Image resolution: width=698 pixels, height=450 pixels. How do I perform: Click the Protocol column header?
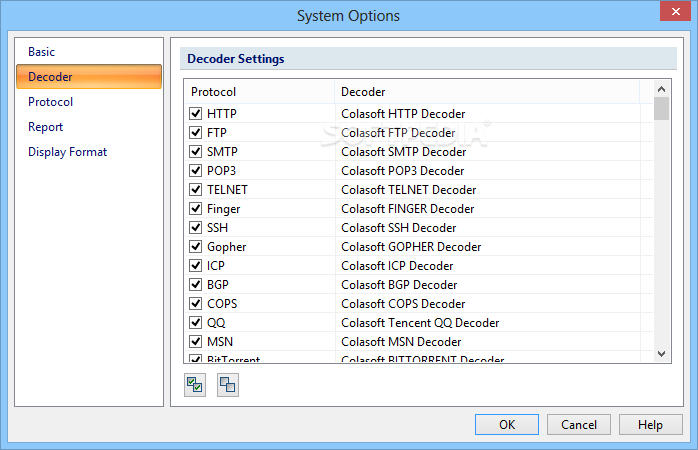pos(259,92)
